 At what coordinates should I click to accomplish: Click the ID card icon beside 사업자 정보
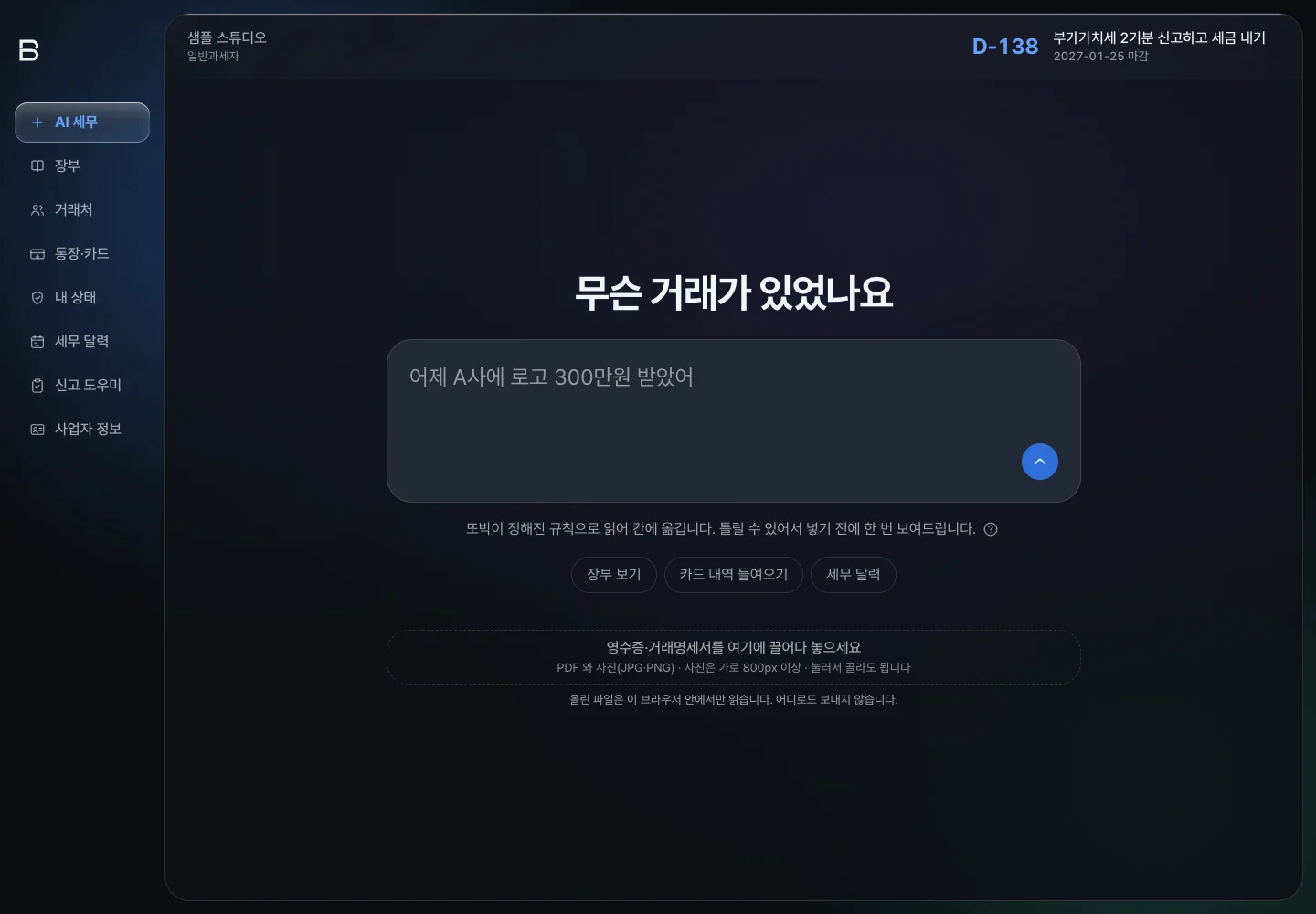(x=37, y=430)
